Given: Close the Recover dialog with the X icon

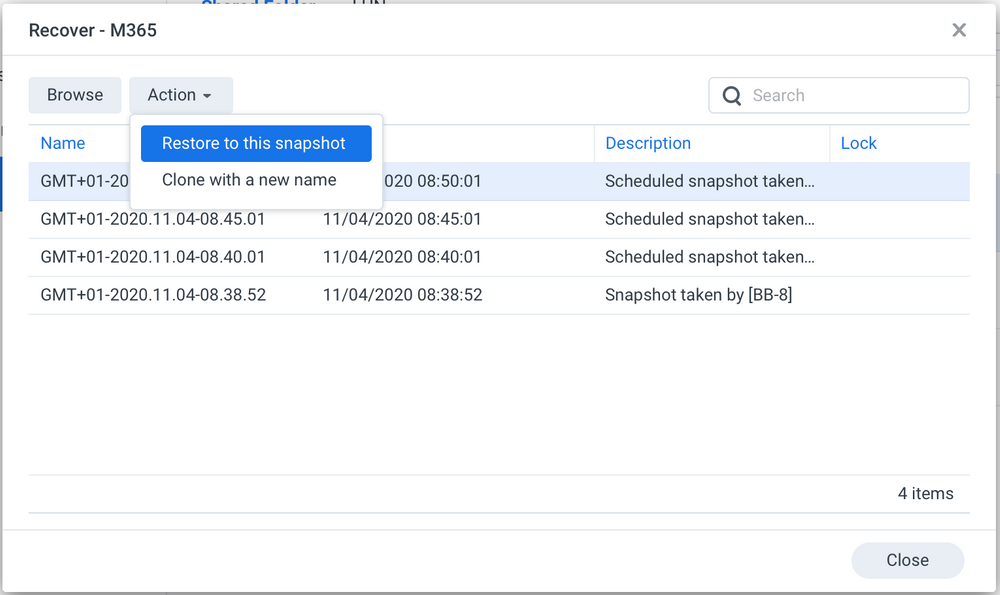Looking at the screenshot, I should [x=959, y=30].
